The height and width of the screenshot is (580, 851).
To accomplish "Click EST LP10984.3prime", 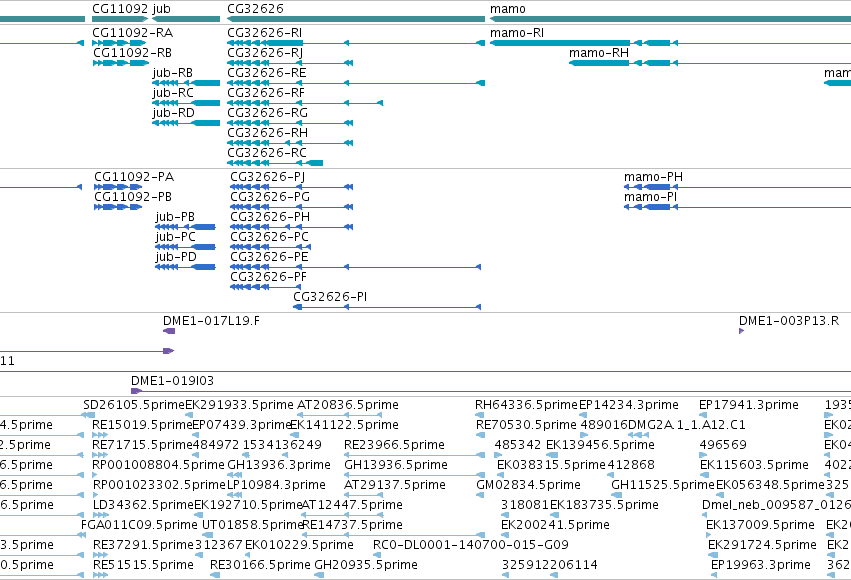I will (x=276, y=486).
